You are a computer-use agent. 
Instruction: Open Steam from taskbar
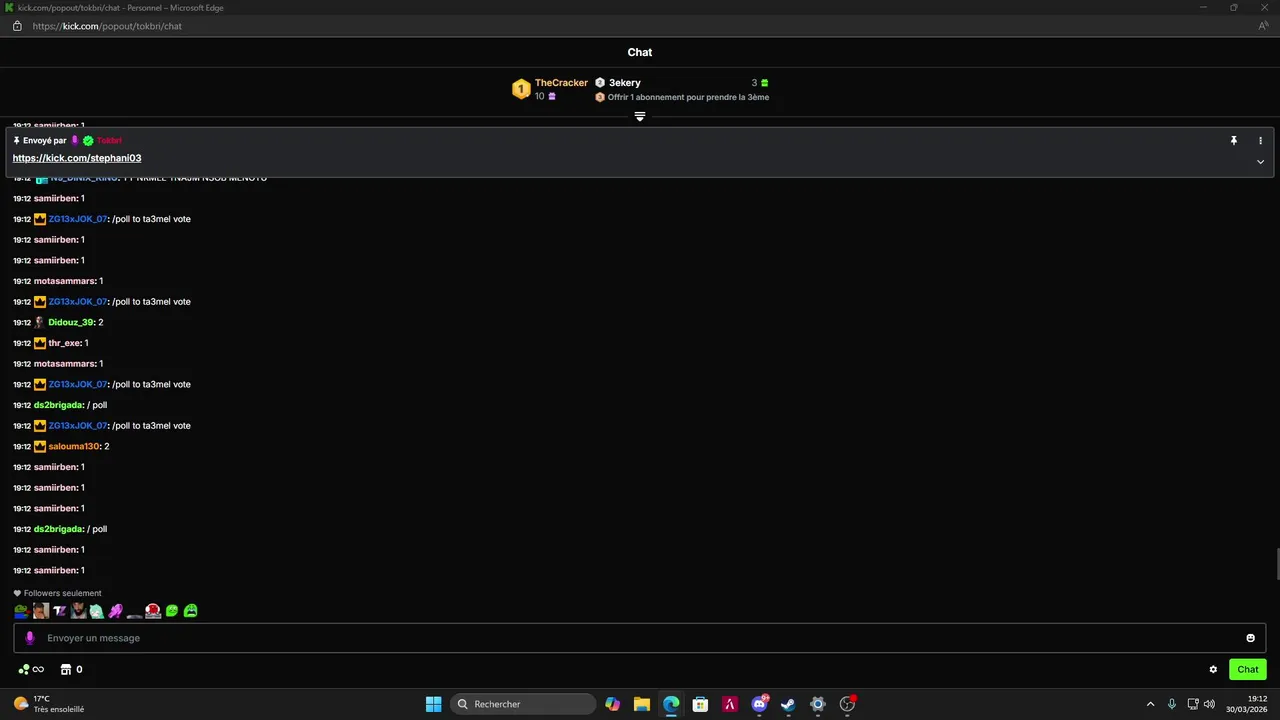tap(788, 704)
